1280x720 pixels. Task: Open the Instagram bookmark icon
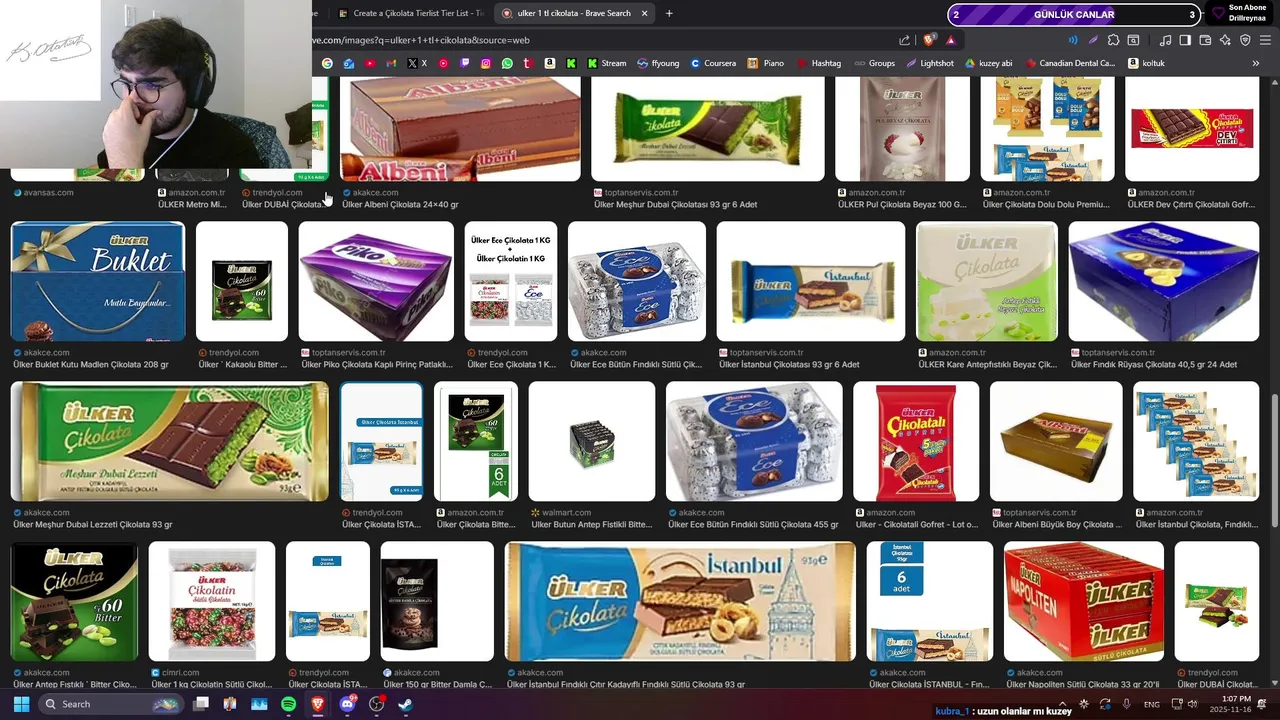point(486,63)
